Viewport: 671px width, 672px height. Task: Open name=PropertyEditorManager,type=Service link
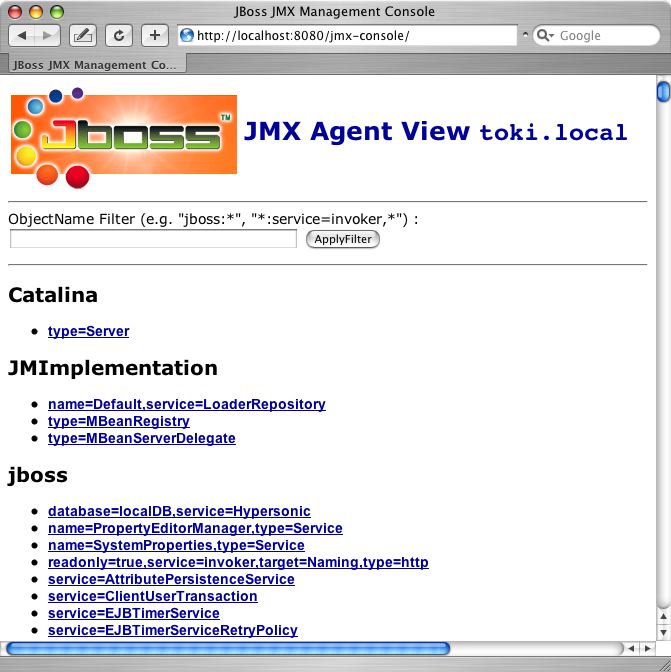click(x=195, y=528)
